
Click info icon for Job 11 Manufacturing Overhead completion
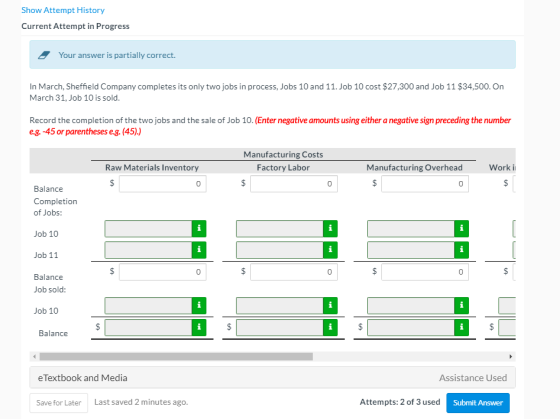[461, 250]
